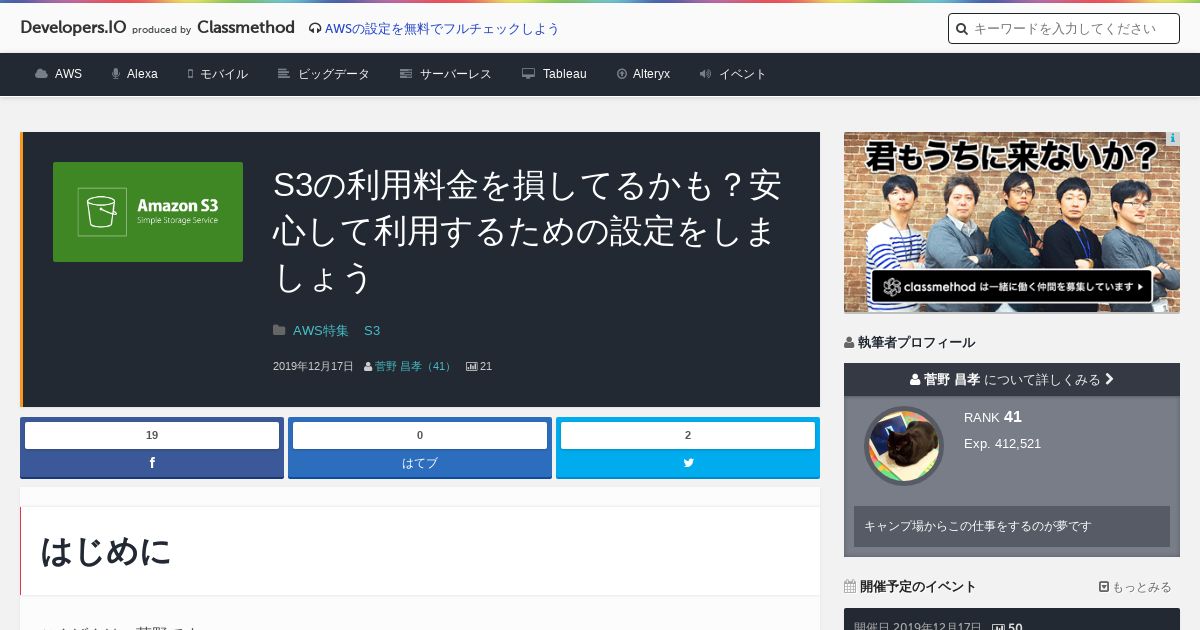Click the server icon beside サーバーレス
1200x630 pixels.
click(406, 74)
